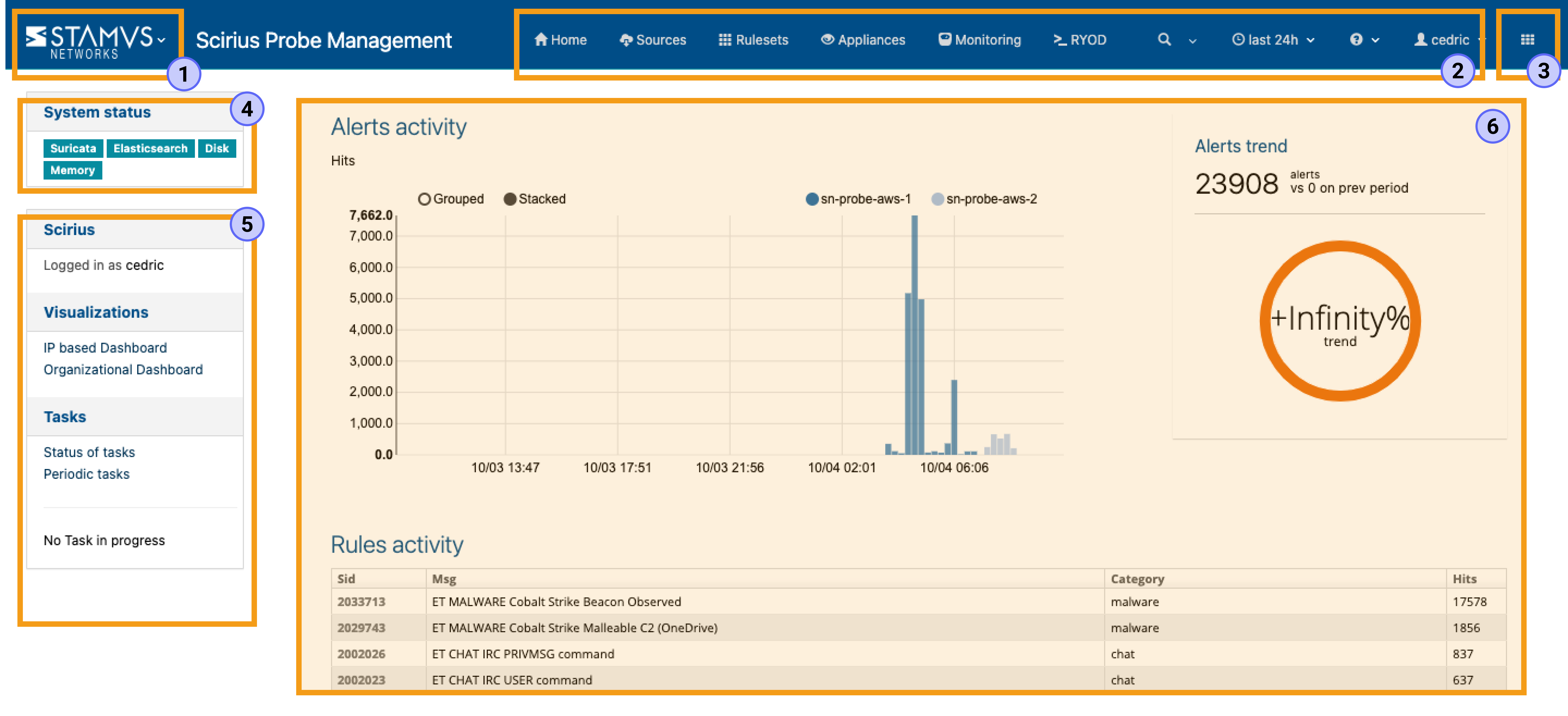Open the IP based Dashboard link

105,347
